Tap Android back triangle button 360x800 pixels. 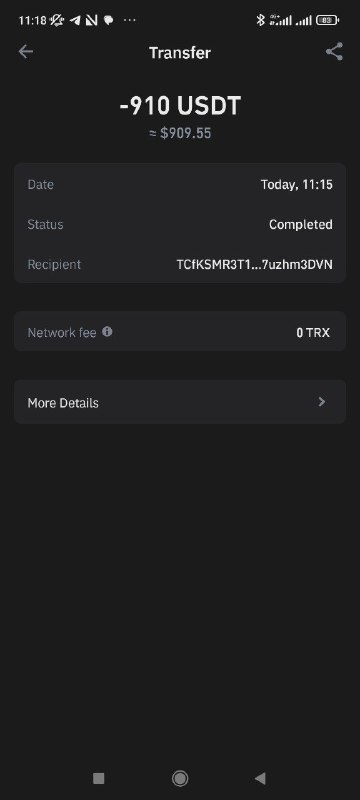[x=260, y=778]
